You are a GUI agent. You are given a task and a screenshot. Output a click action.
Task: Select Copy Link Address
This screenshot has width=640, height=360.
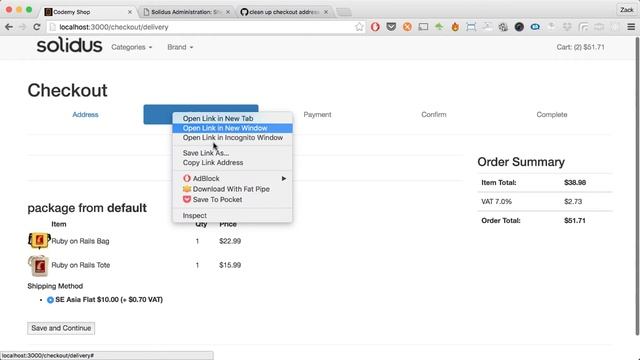click(x=232, y=163)
